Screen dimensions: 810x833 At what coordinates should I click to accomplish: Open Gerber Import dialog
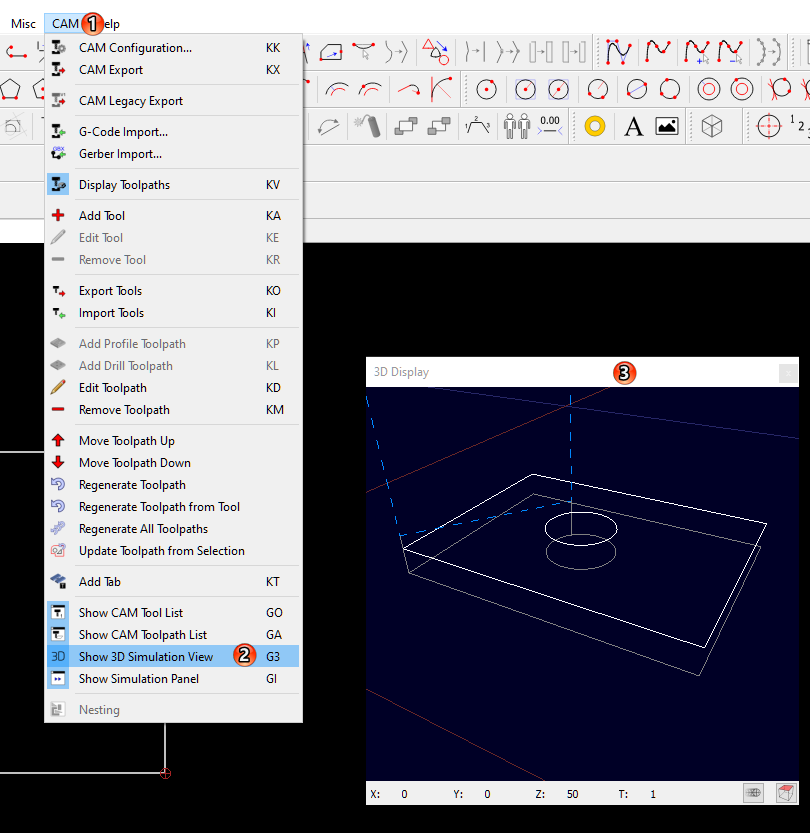(173, 154)
